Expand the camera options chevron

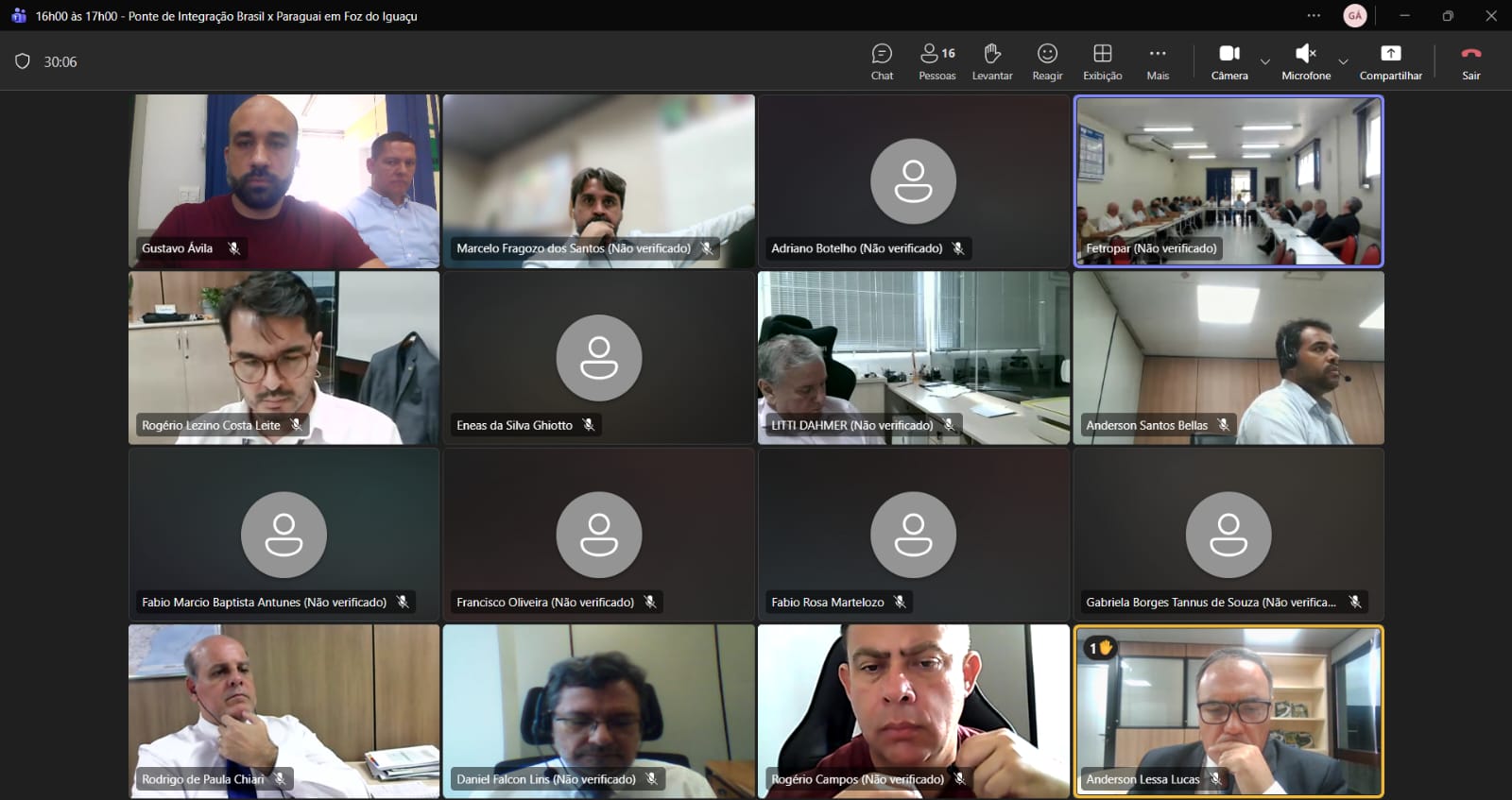point(1265,62)
